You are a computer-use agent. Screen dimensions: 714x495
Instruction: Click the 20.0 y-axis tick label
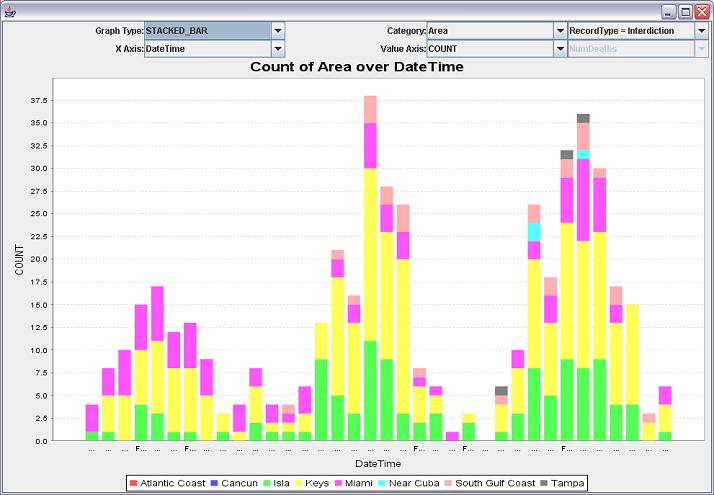pyautogui.click(x=39, y=260)
